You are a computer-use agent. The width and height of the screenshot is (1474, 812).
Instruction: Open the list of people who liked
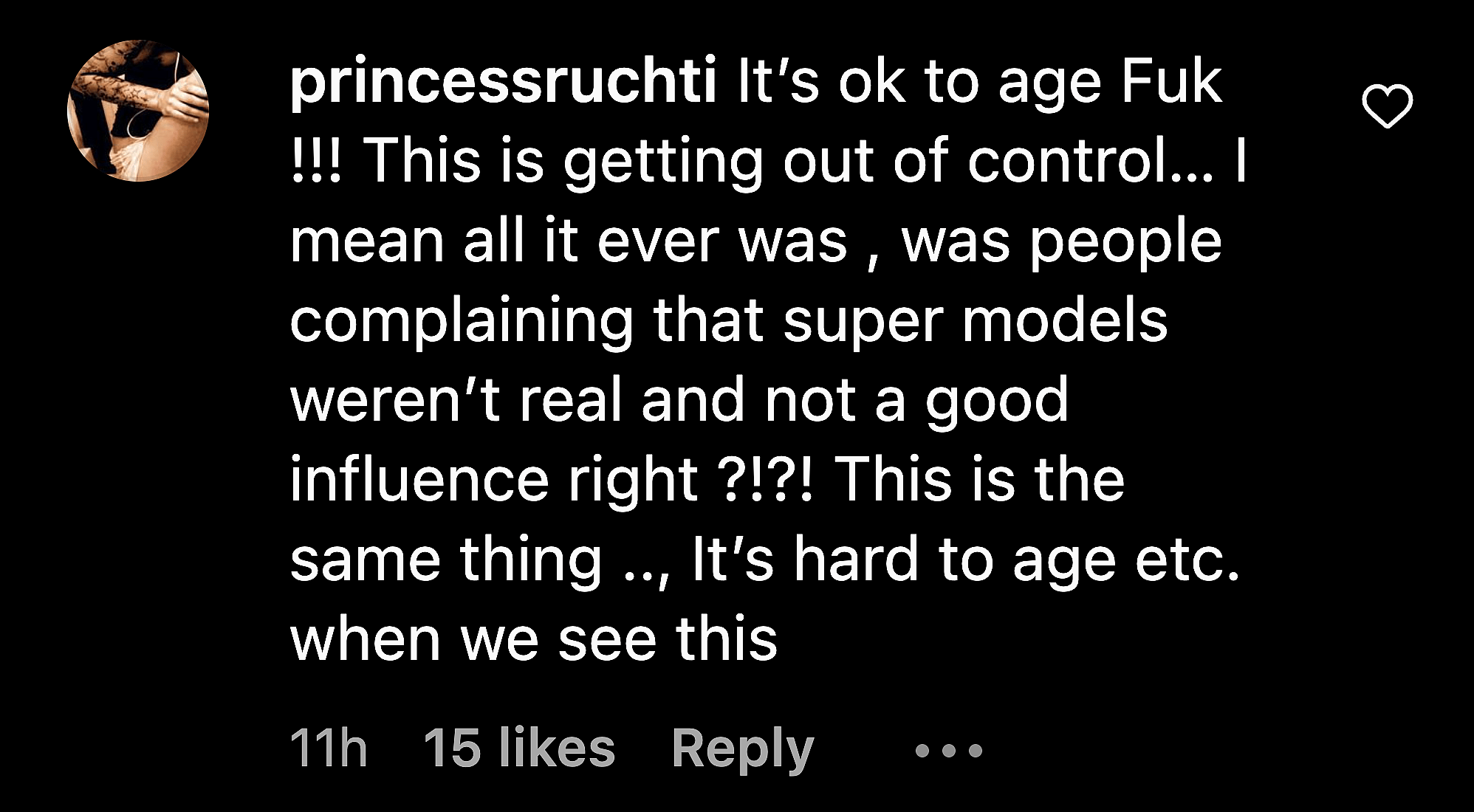pos(519,749)
